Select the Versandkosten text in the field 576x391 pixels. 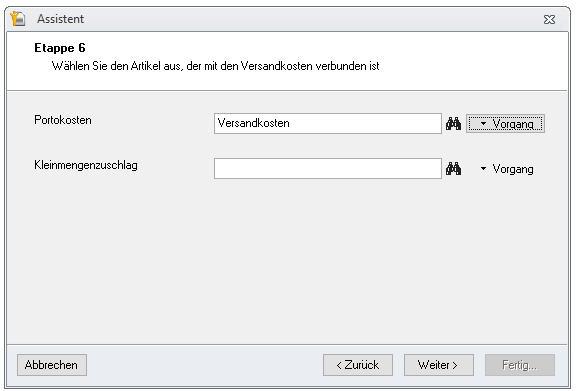point(253,123)
